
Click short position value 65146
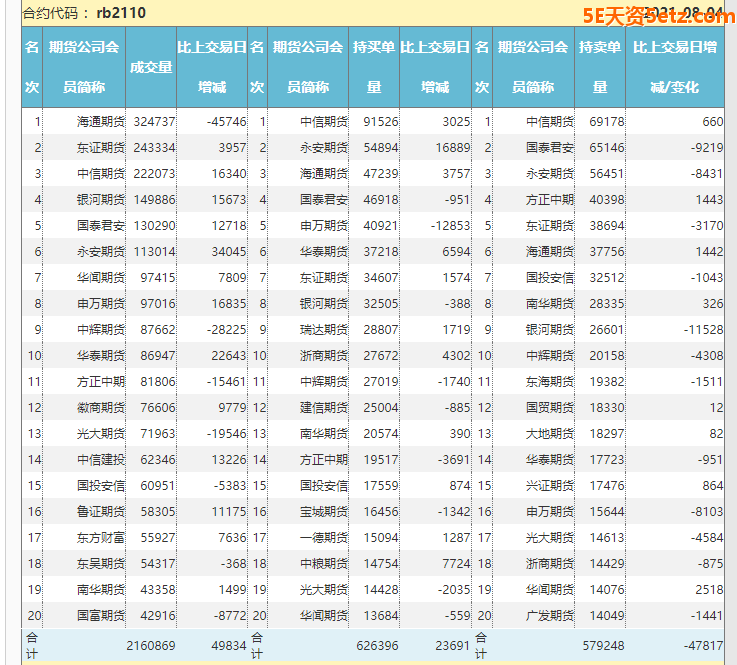coord(607,148)
